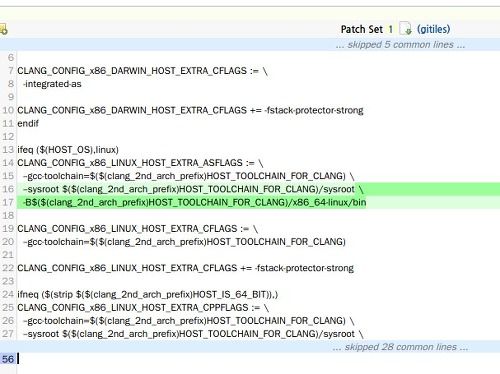Click the LINUX_HOST_EXTRA_CFLAGS := line 19
This screenshot has width=500, height=374.
(138, 229)
